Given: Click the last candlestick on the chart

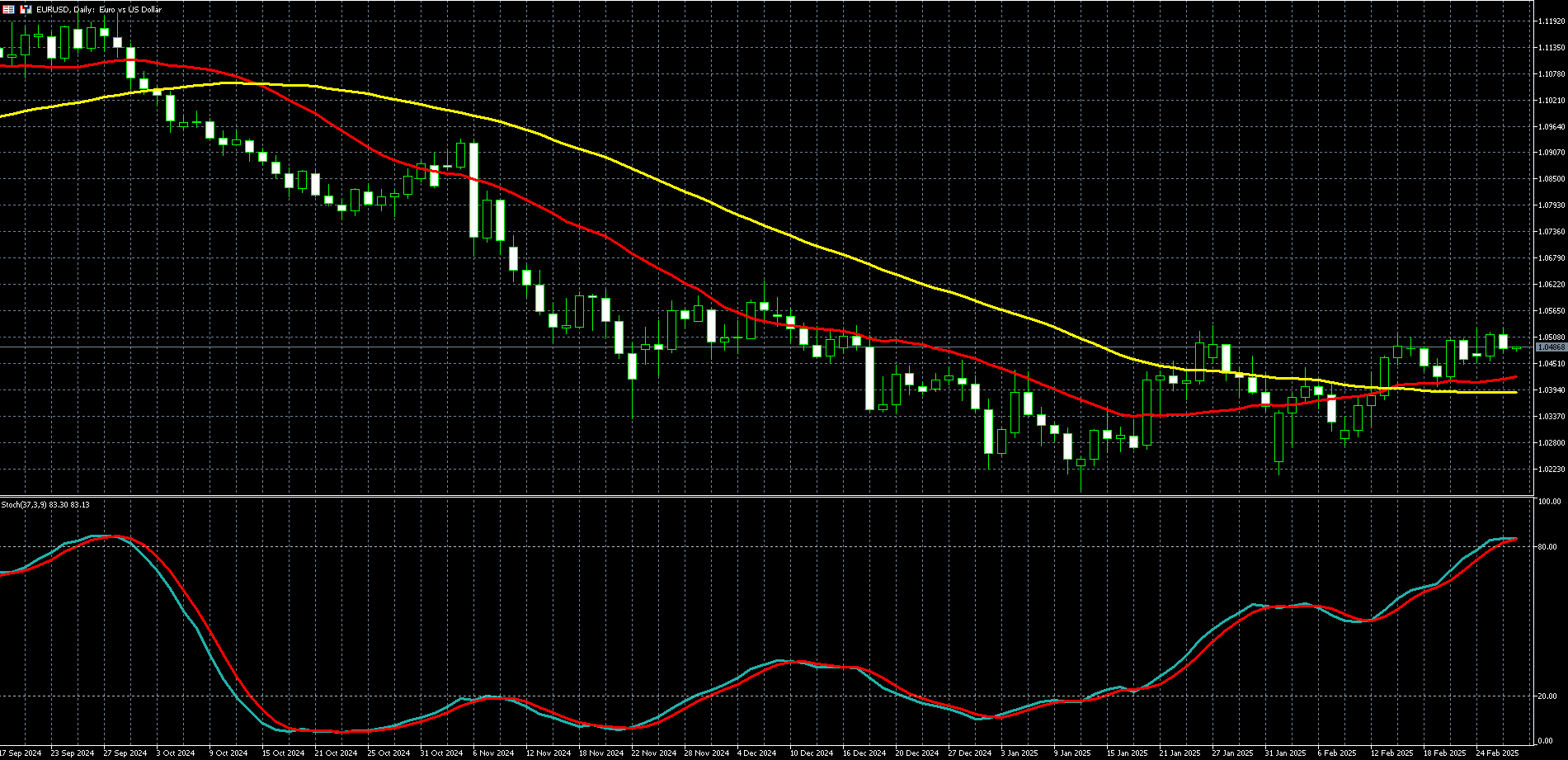Looking at the screenshot, I should [x=1516, y=348].
